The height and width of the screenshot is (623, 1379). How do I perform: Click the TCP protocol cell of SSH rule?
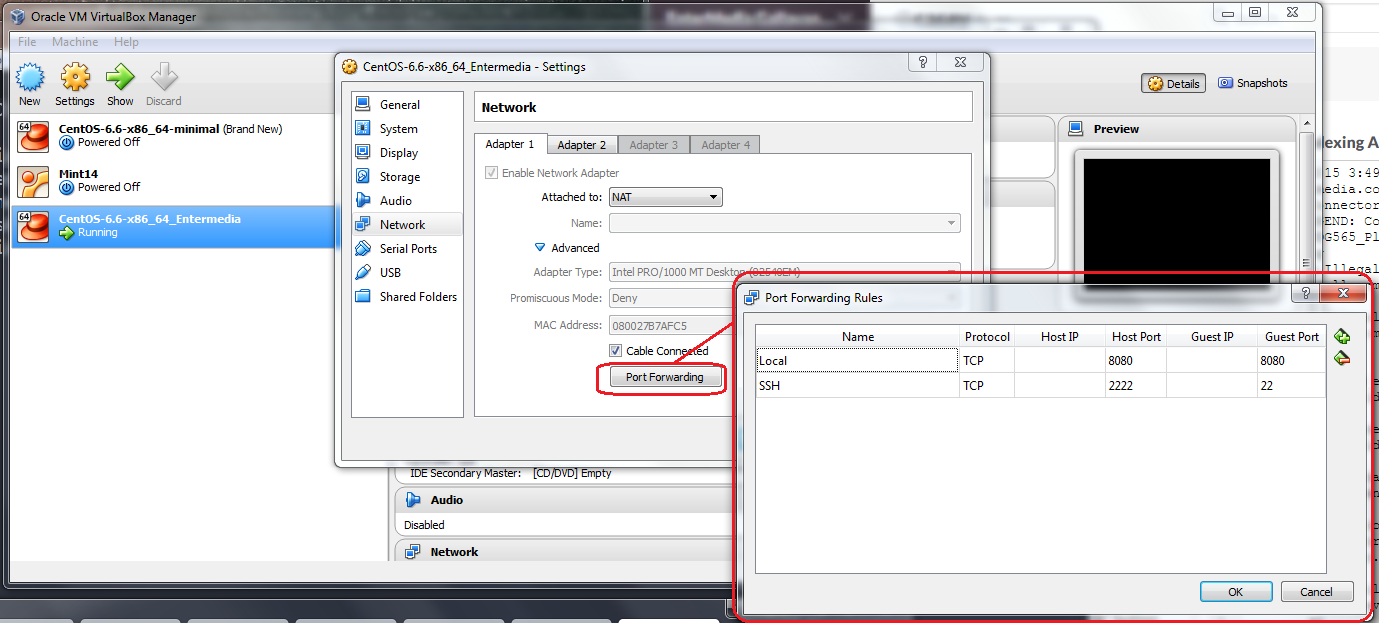[987, 386]
